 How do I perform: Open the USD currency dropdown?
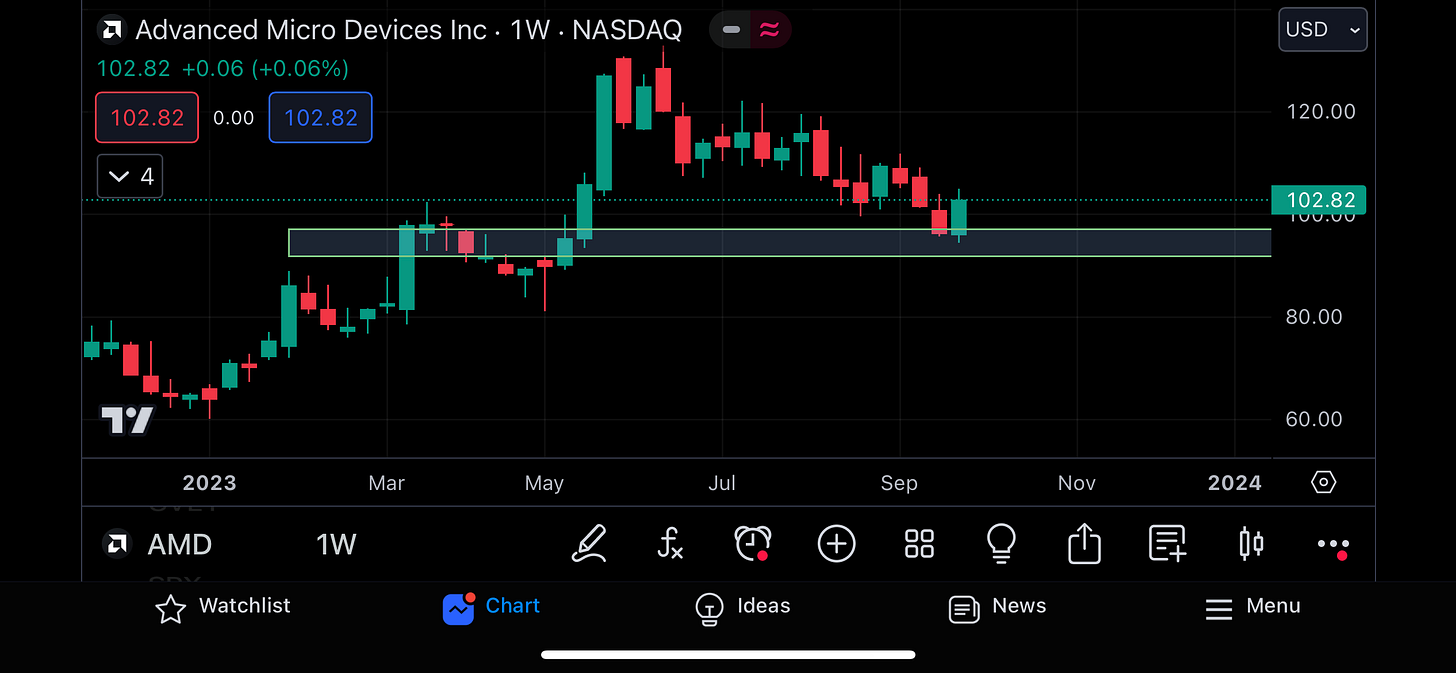[1323, 30]
